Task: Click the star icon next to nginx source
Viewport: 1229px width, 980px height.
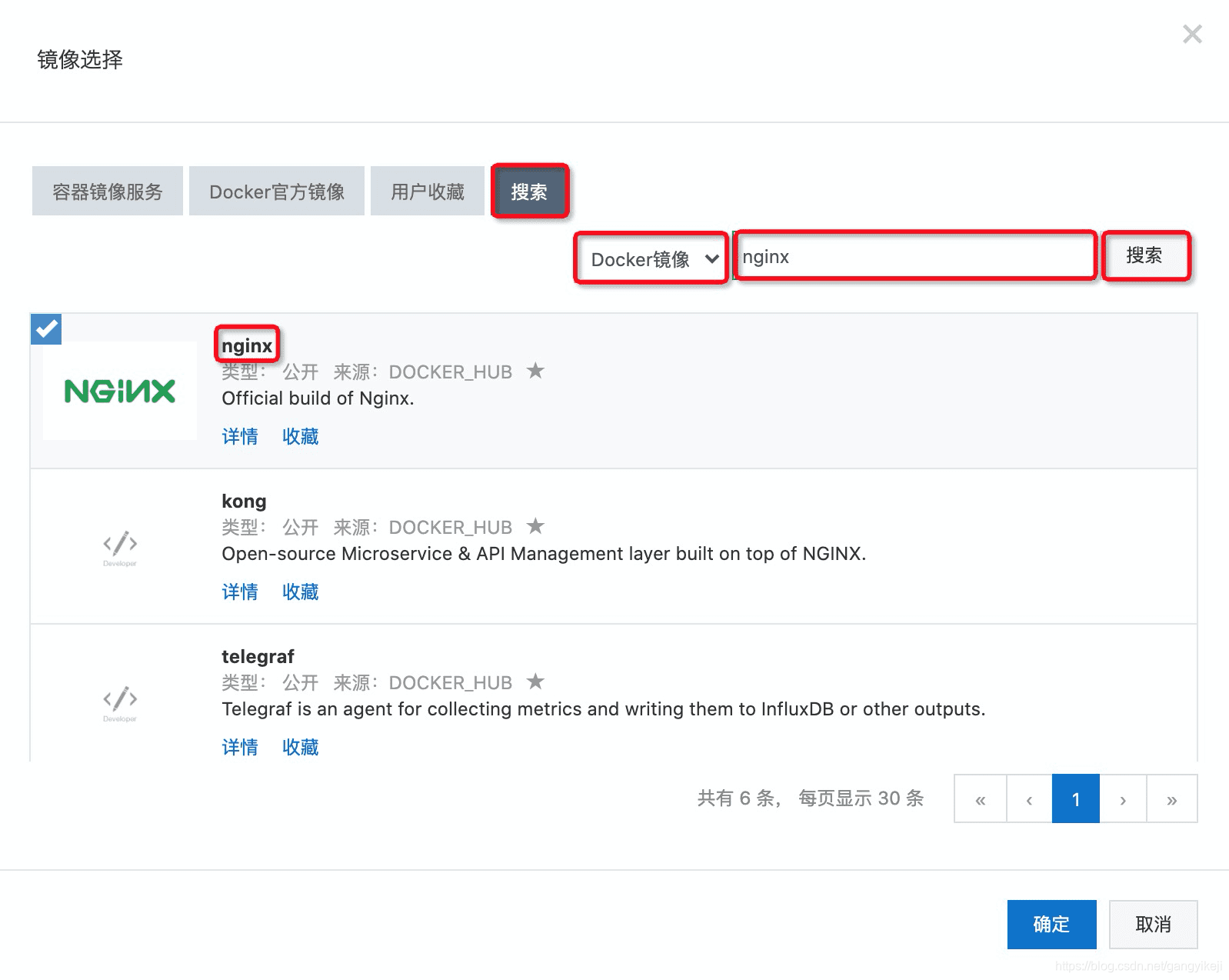Action: tap(535, 371)
